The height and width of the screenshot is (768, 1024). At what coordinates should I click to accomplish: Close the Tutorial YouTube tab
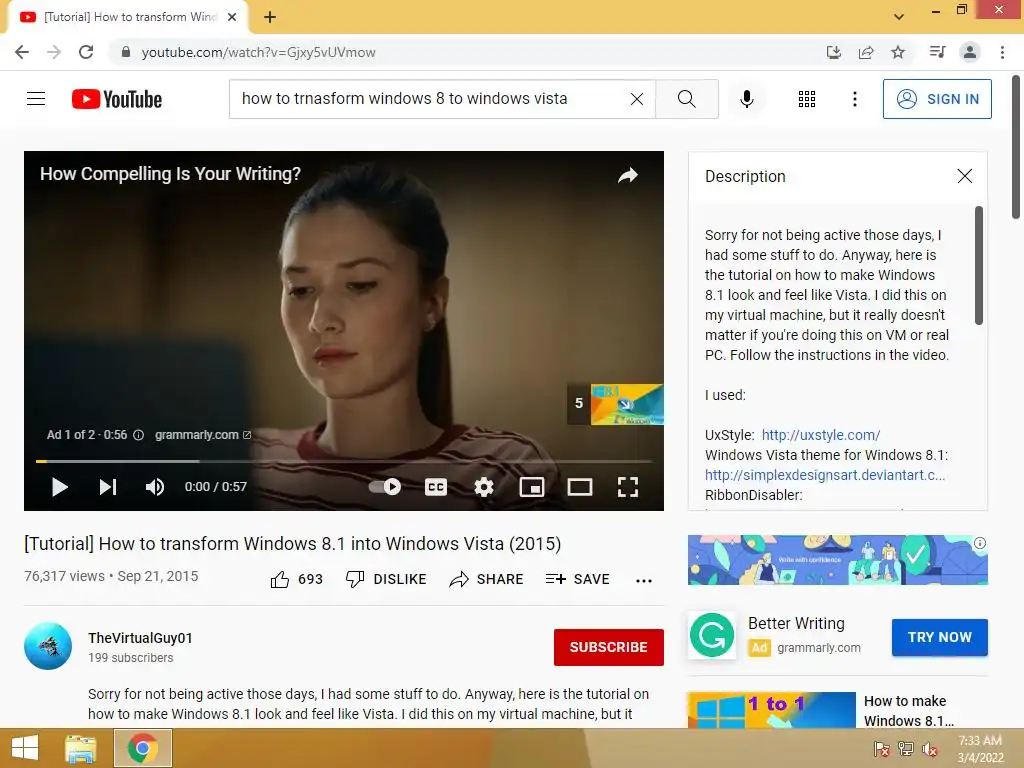coord(232,17)
